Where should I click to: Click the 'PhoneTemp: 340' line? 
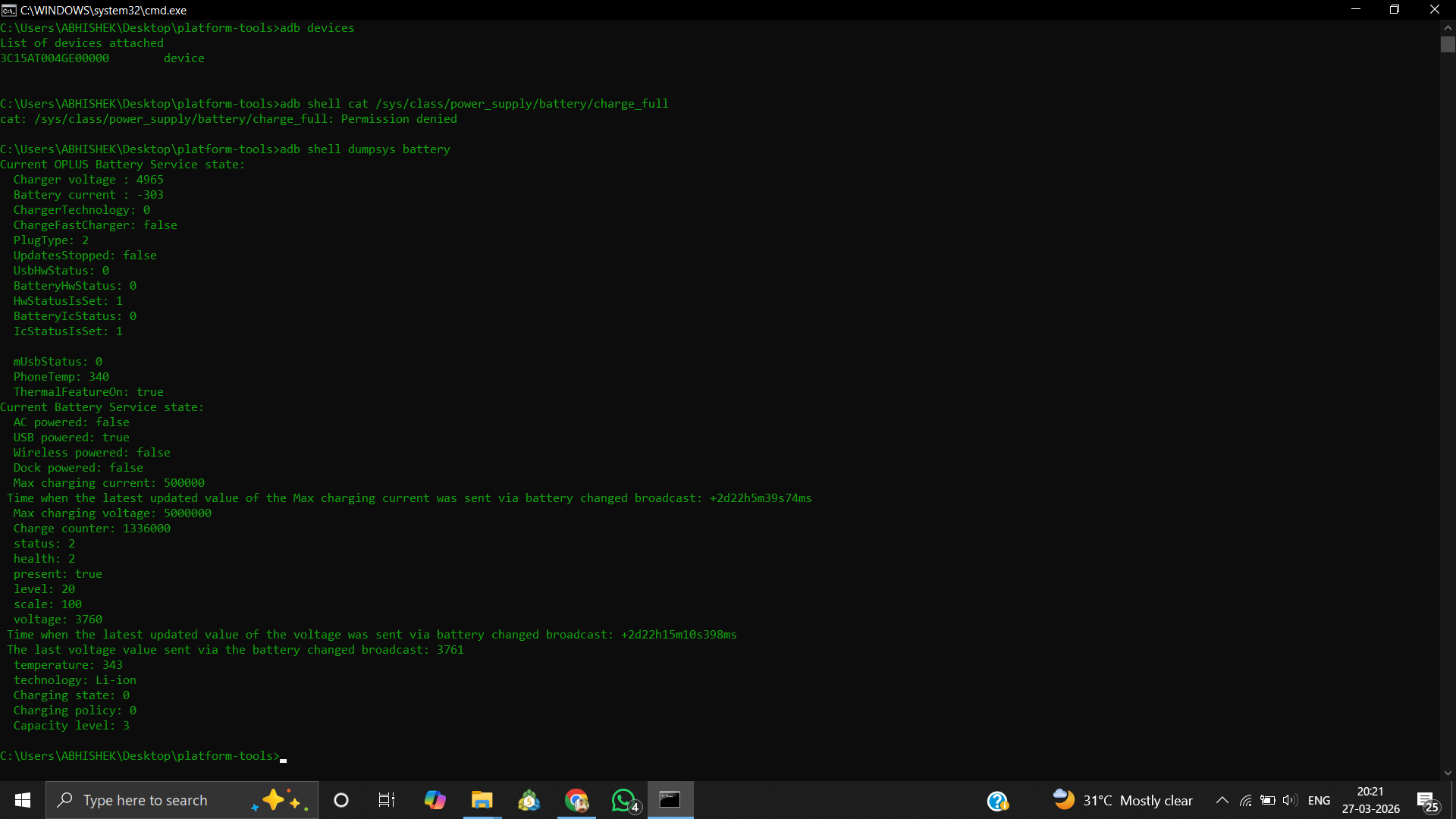click(x=61, y=377)
